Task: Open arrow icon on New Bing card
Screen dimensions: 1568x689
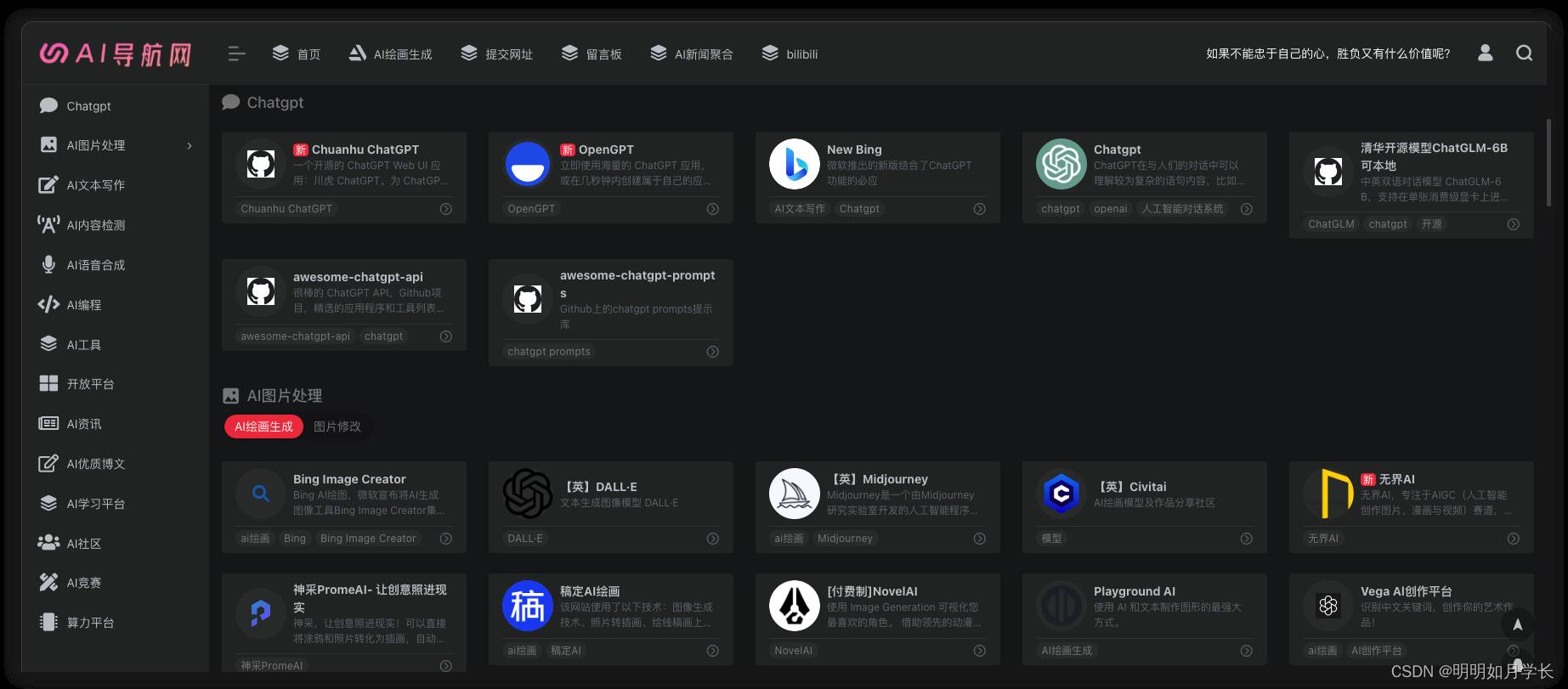Action: [x=980, y=209]
